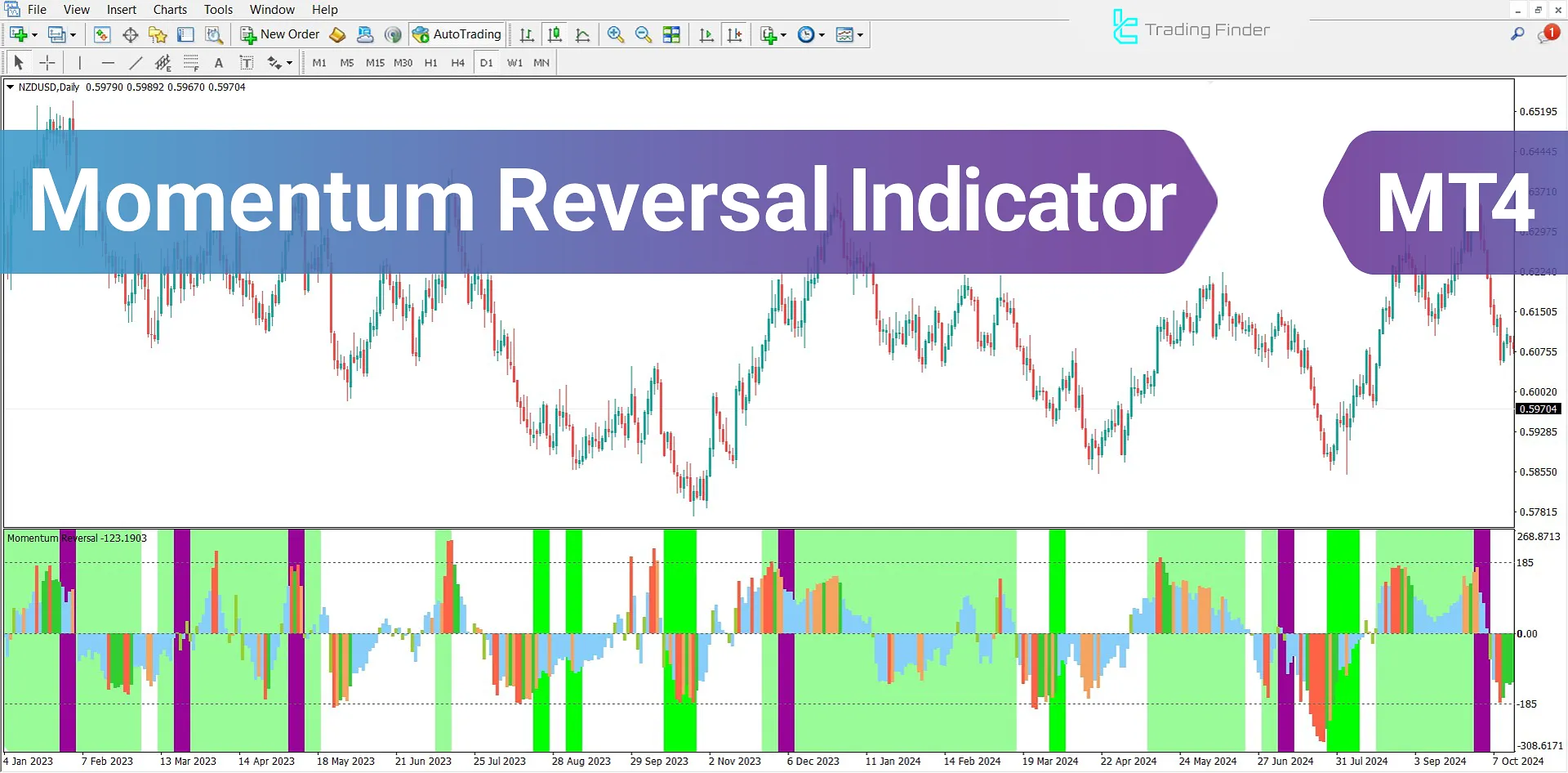
Task: Open the notifications chat bubble icon
Action: [x=1548, y=34]
